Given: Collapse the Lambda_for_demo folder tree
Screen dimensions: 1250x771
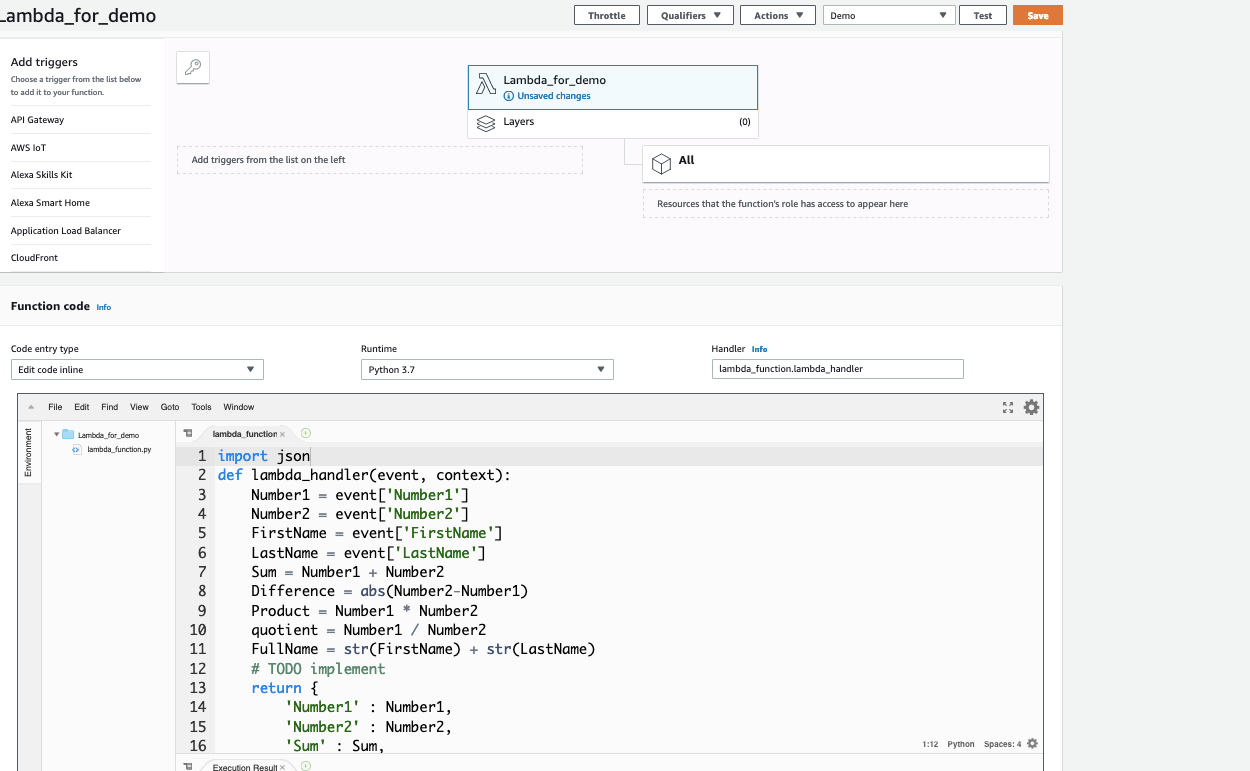Looking at the screenshot, I should 57,435.
